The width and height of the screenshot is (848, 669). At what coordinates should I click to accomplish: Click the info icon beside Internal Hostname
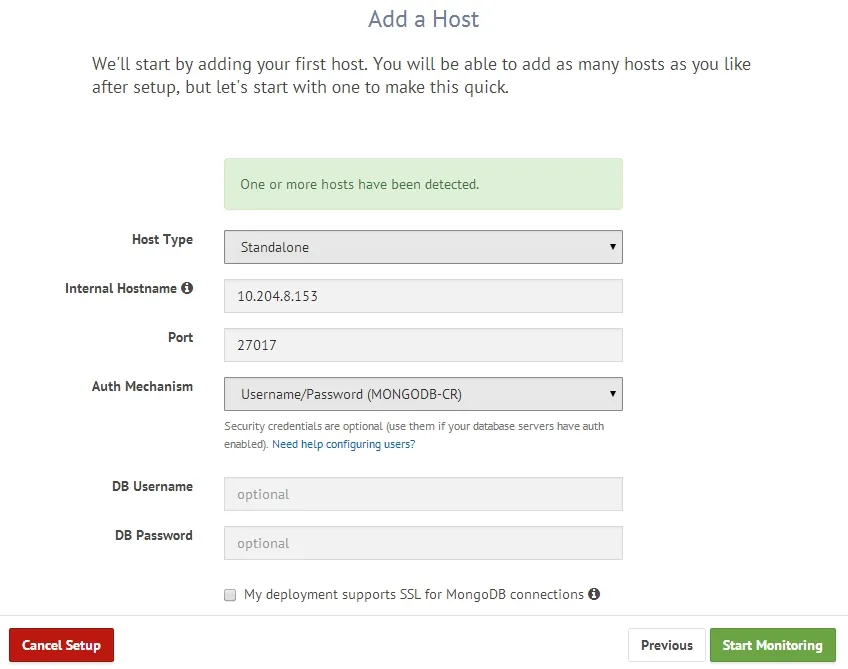click(188, 288)
